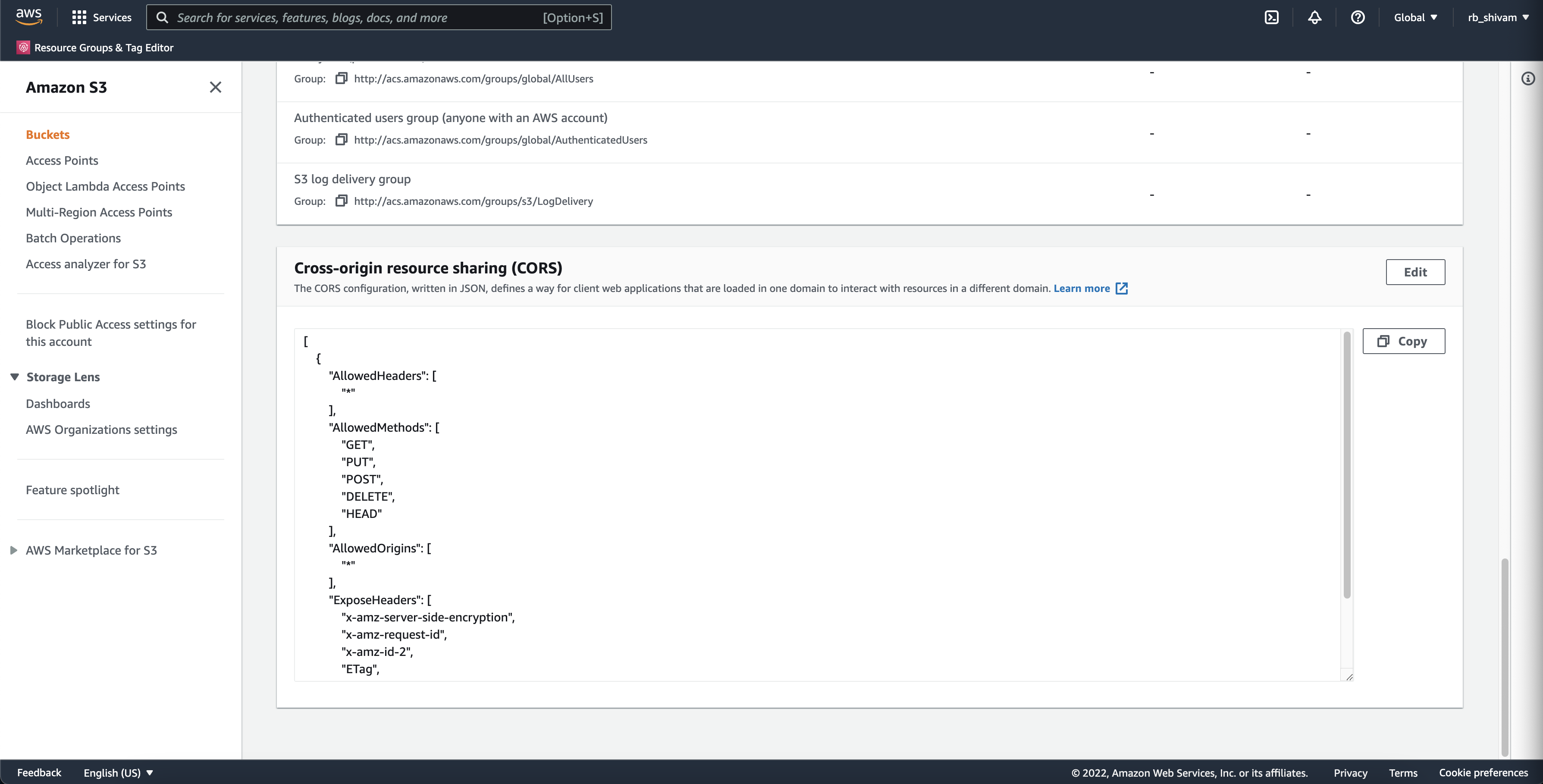Open Storage Lens Dashboards
The image size is (1543, 784).
coord(58,404)
